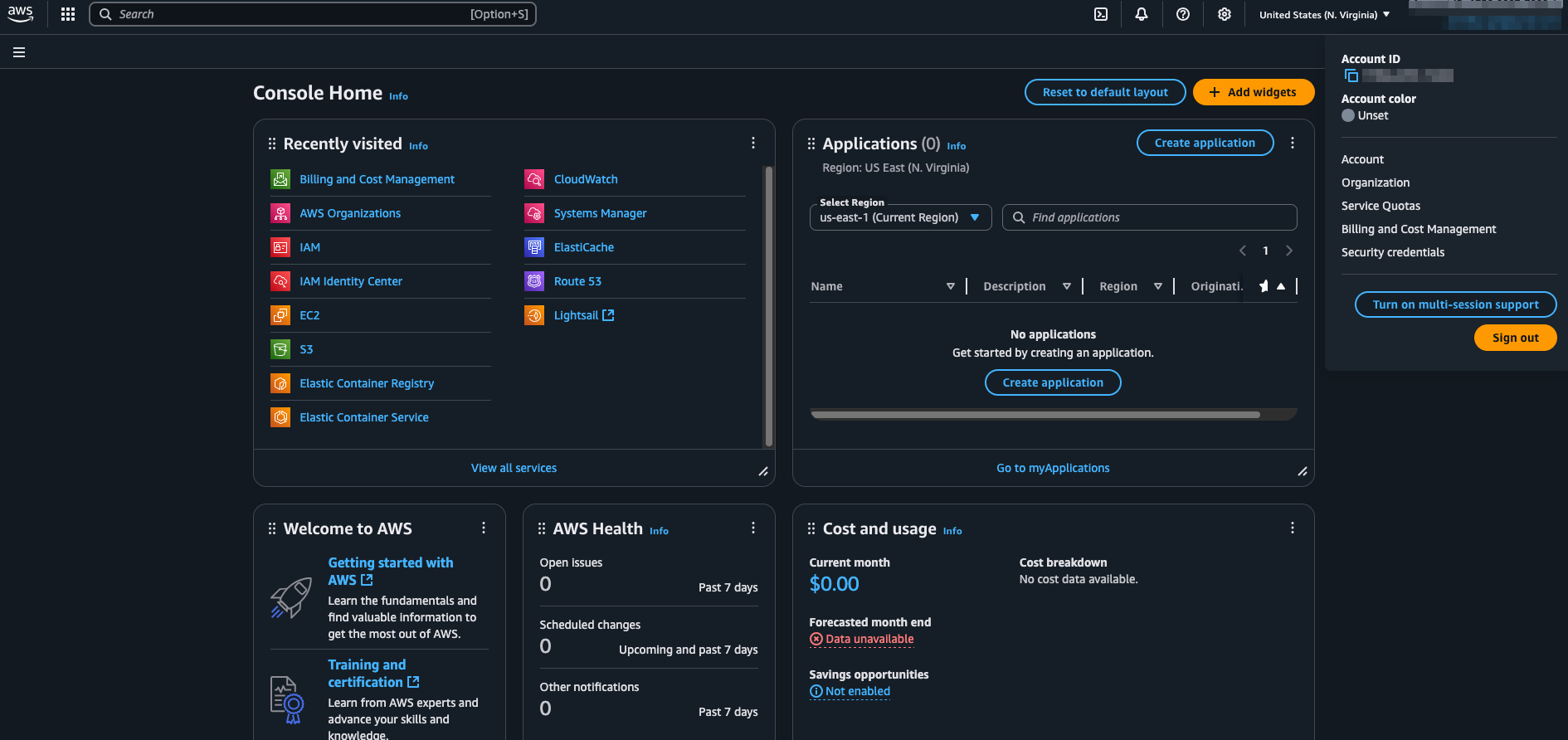The height and width of the screenshot is (740, 1568).
Task: Select Billing and Cost Management in account menu
Action: 1419,229
